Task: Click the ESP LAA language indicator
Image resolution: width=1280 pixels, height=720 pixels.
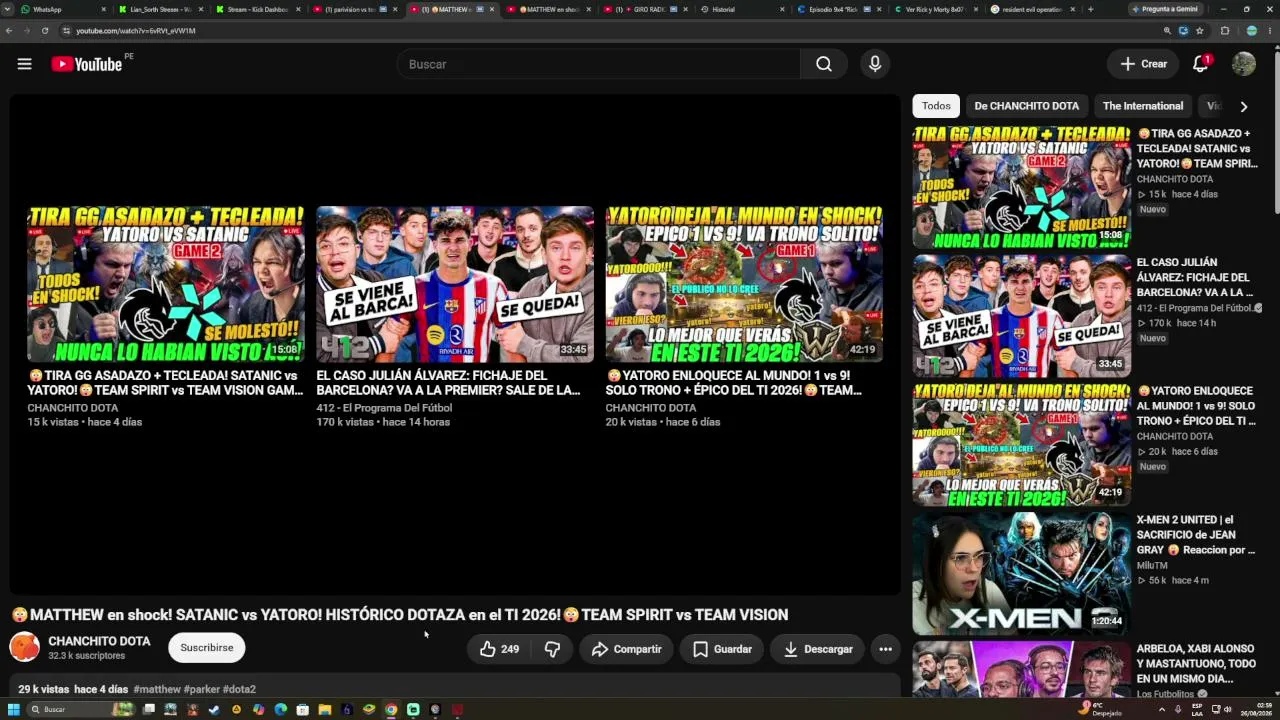Action: tap(1197, 710)
